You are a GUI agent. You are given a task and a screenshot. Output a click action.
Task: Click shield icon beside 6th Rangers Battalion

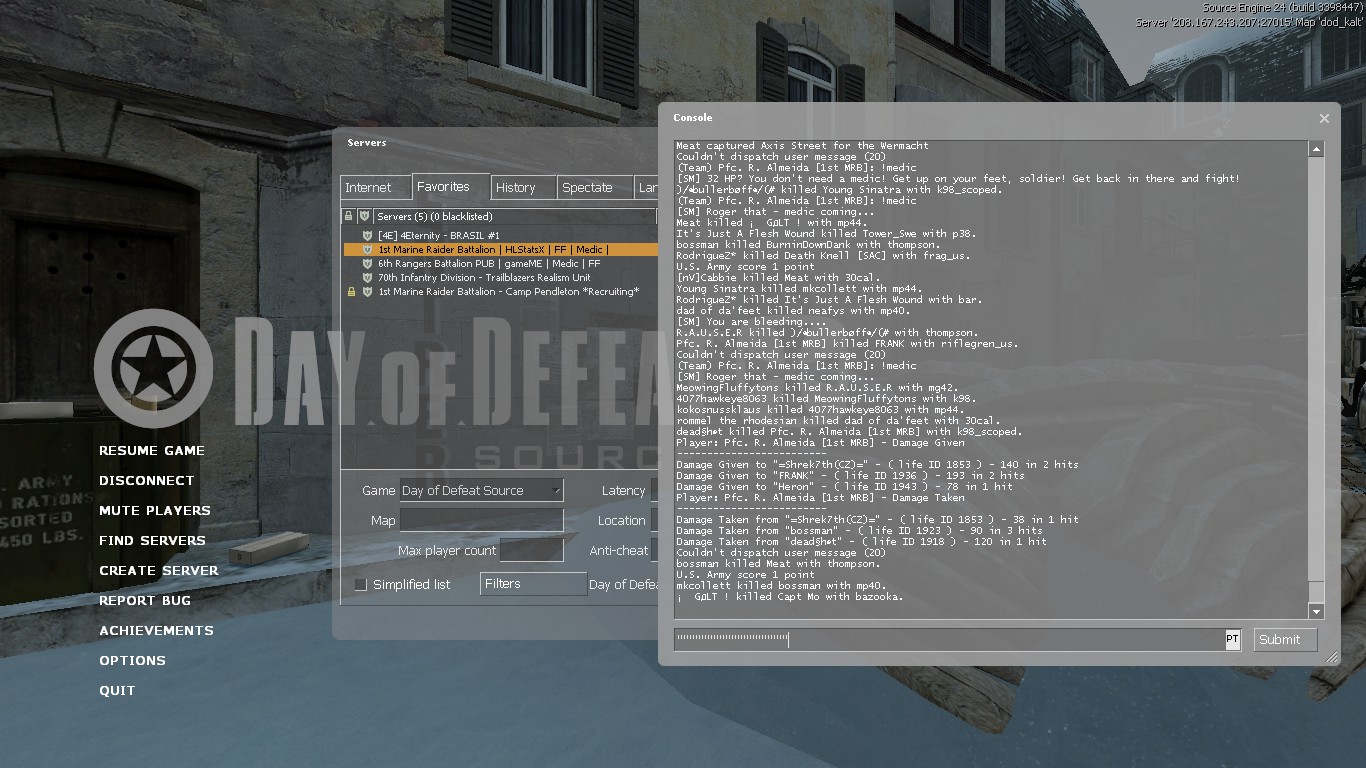point(367,264)
